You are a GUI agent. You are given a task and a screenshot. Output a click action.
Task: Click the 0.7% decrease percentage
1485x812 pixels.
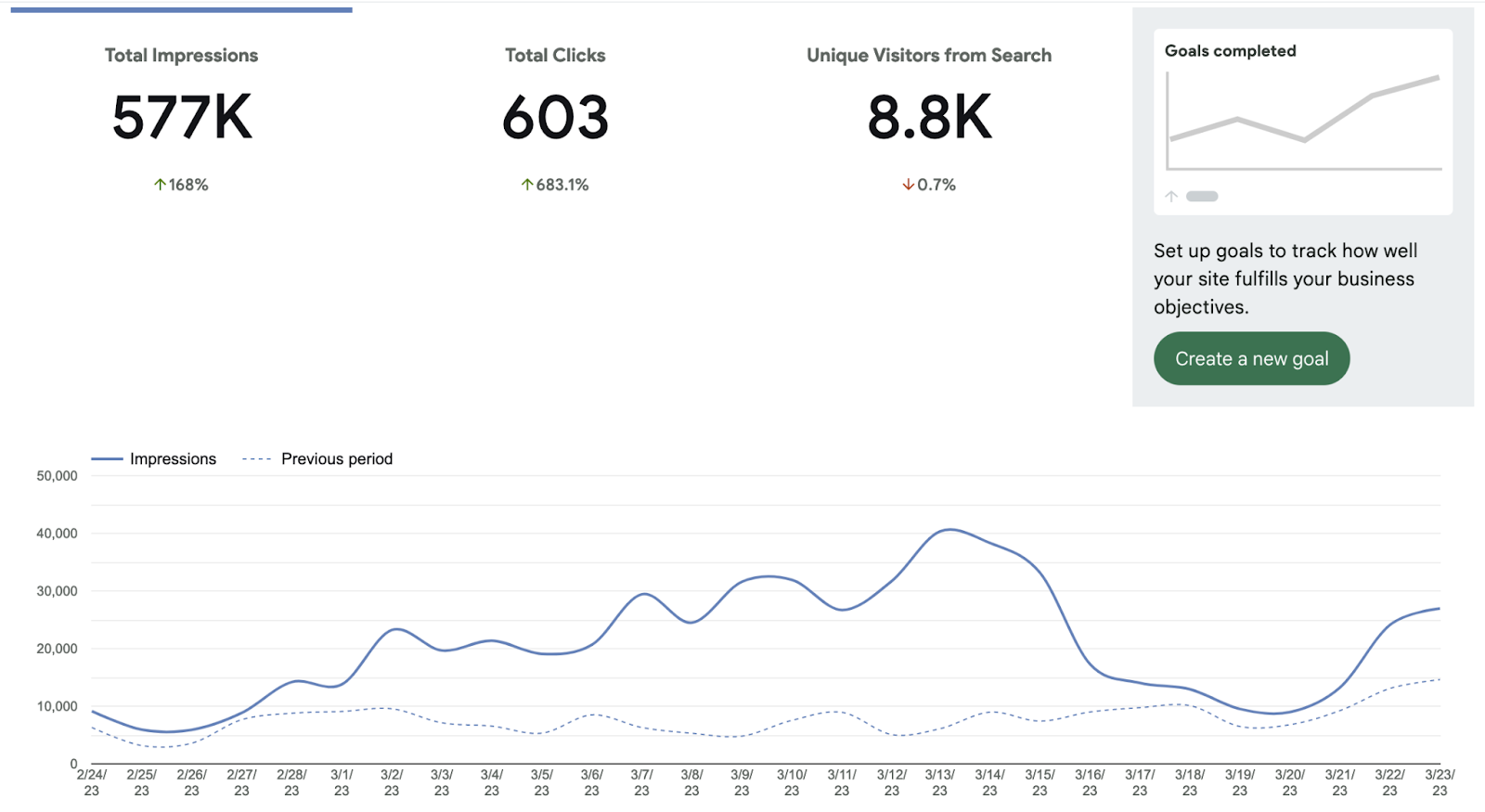tap(936, 185)
